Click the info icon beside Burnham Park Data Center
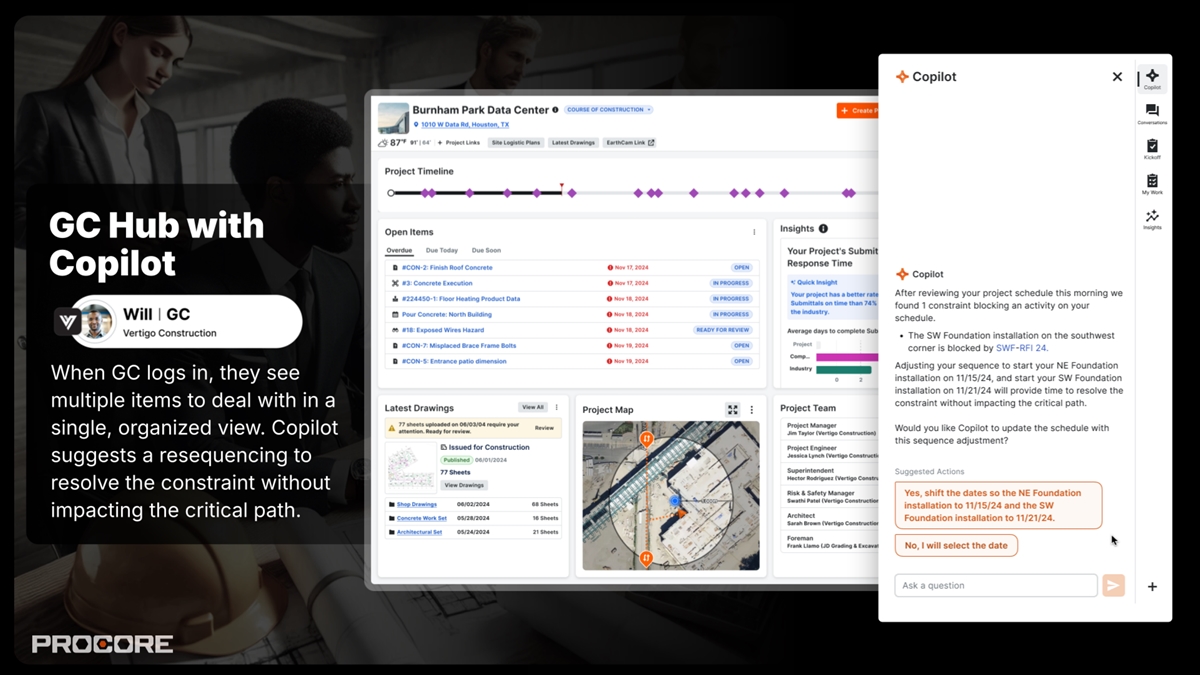 point(555,110)
